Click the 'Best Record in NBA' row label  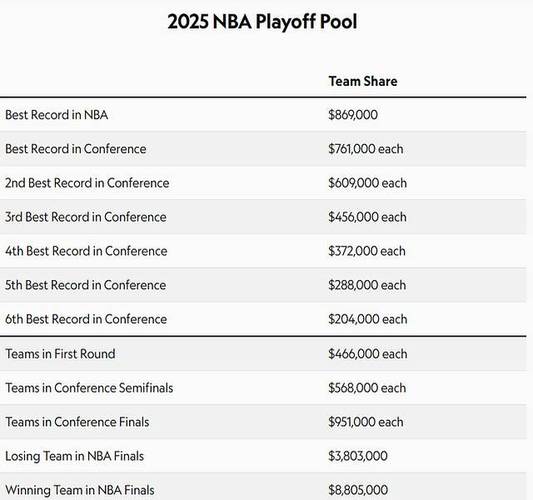click(x=56, y=115)
